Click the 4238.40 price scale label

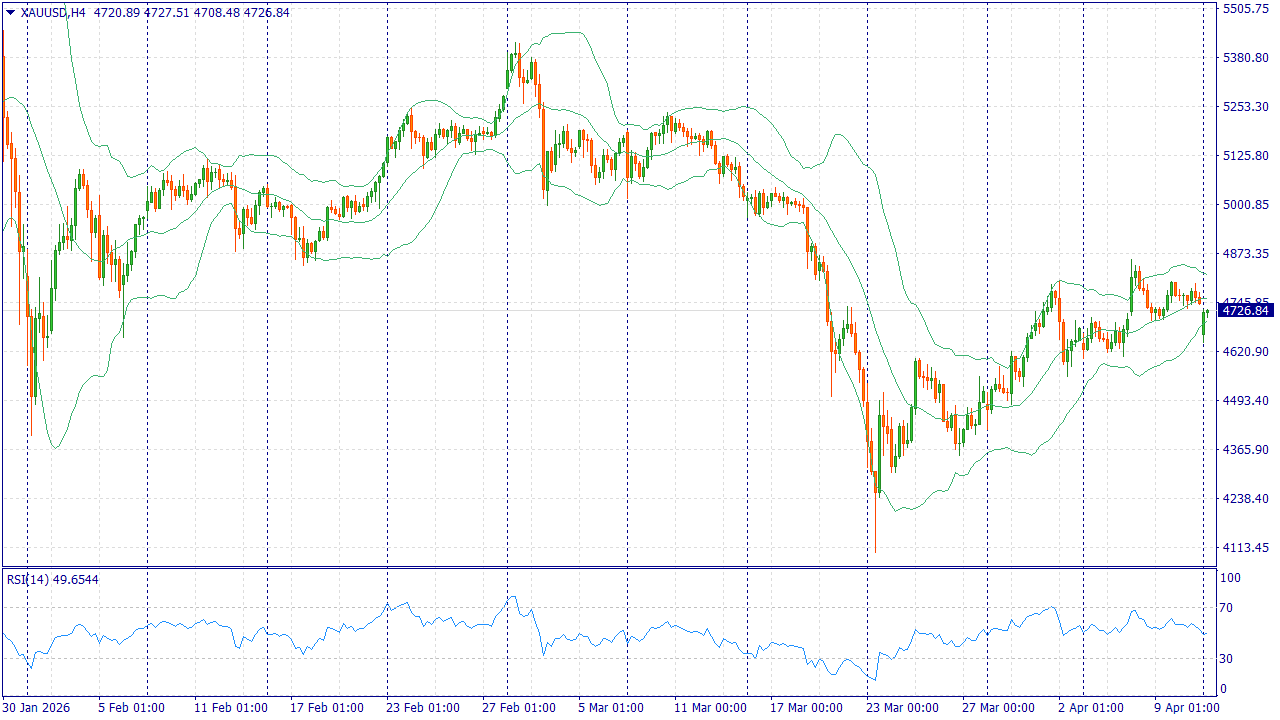[1246, 499]
